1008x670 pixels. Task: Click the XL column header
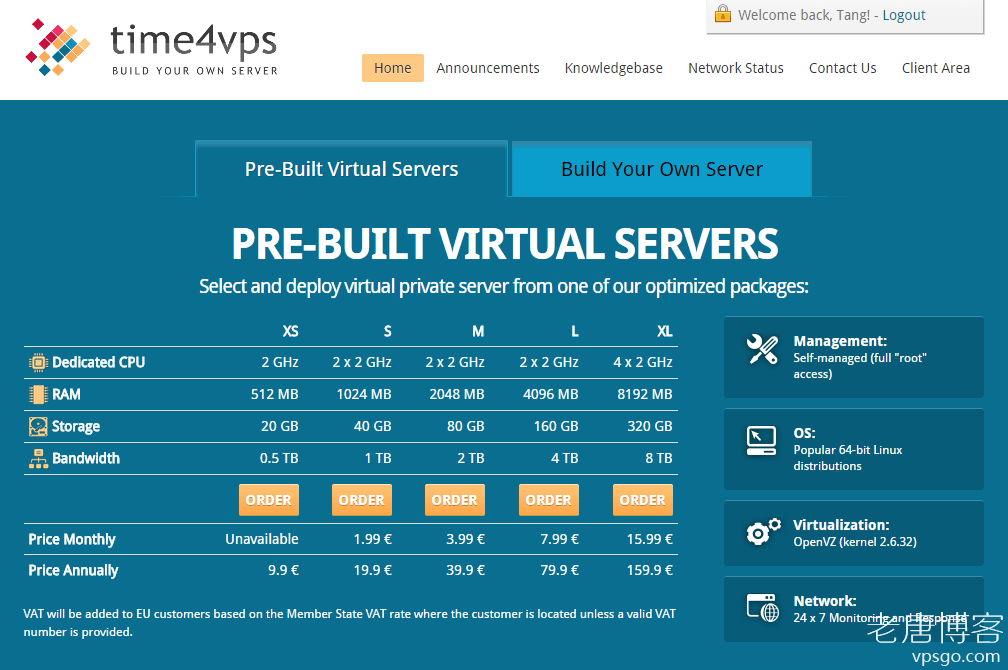pyautogui.click(x=665, y=331)
